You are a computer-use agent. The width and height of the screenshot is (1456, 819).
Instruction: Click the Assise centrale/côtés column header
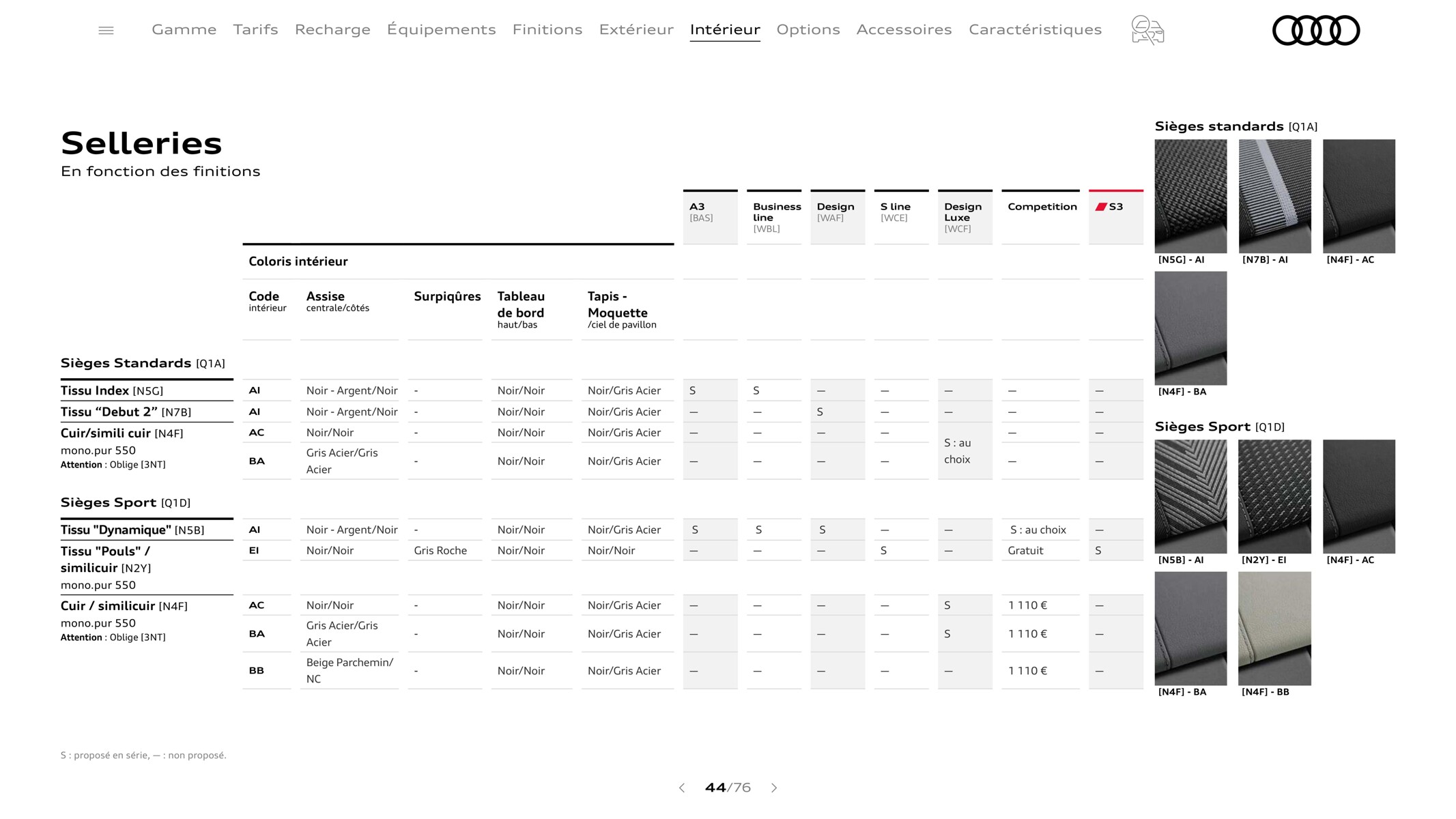[x=338, y=301]
